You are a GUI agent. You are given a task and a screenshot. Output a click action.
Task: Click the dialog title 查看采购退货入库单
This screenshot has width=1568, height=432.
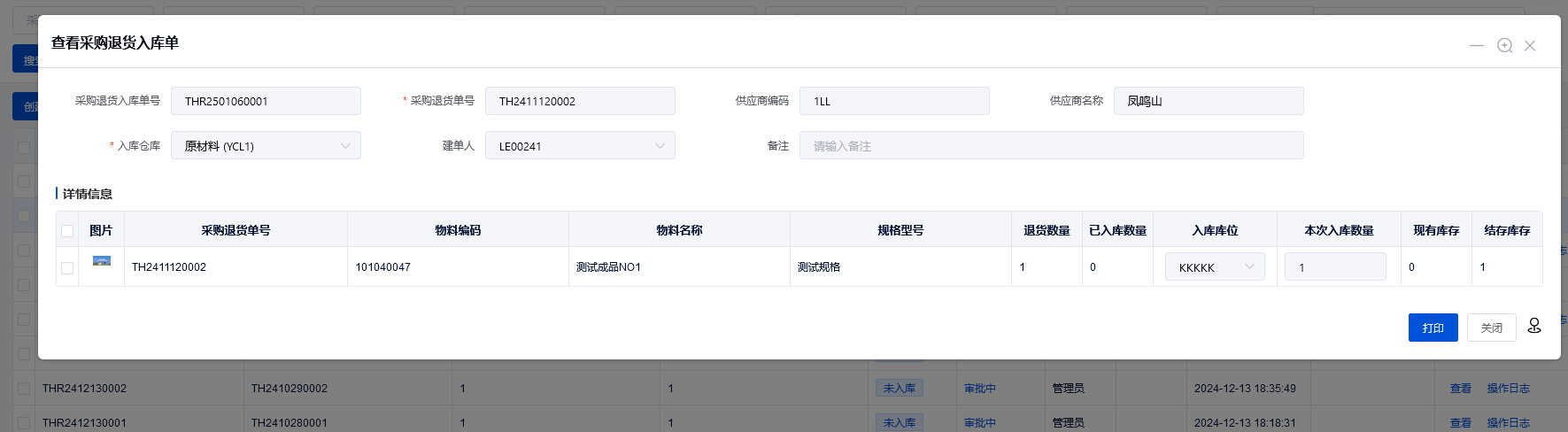coord(115,42)
